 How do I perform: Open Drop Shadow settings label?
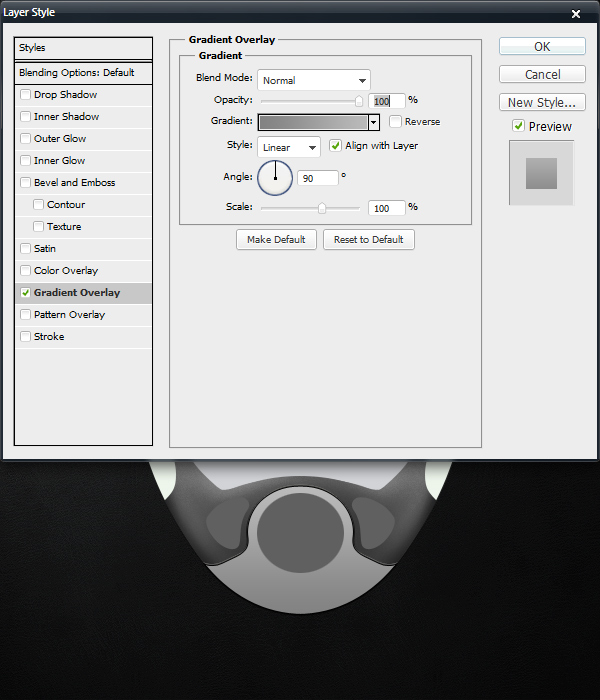click(x=65, y=95)
